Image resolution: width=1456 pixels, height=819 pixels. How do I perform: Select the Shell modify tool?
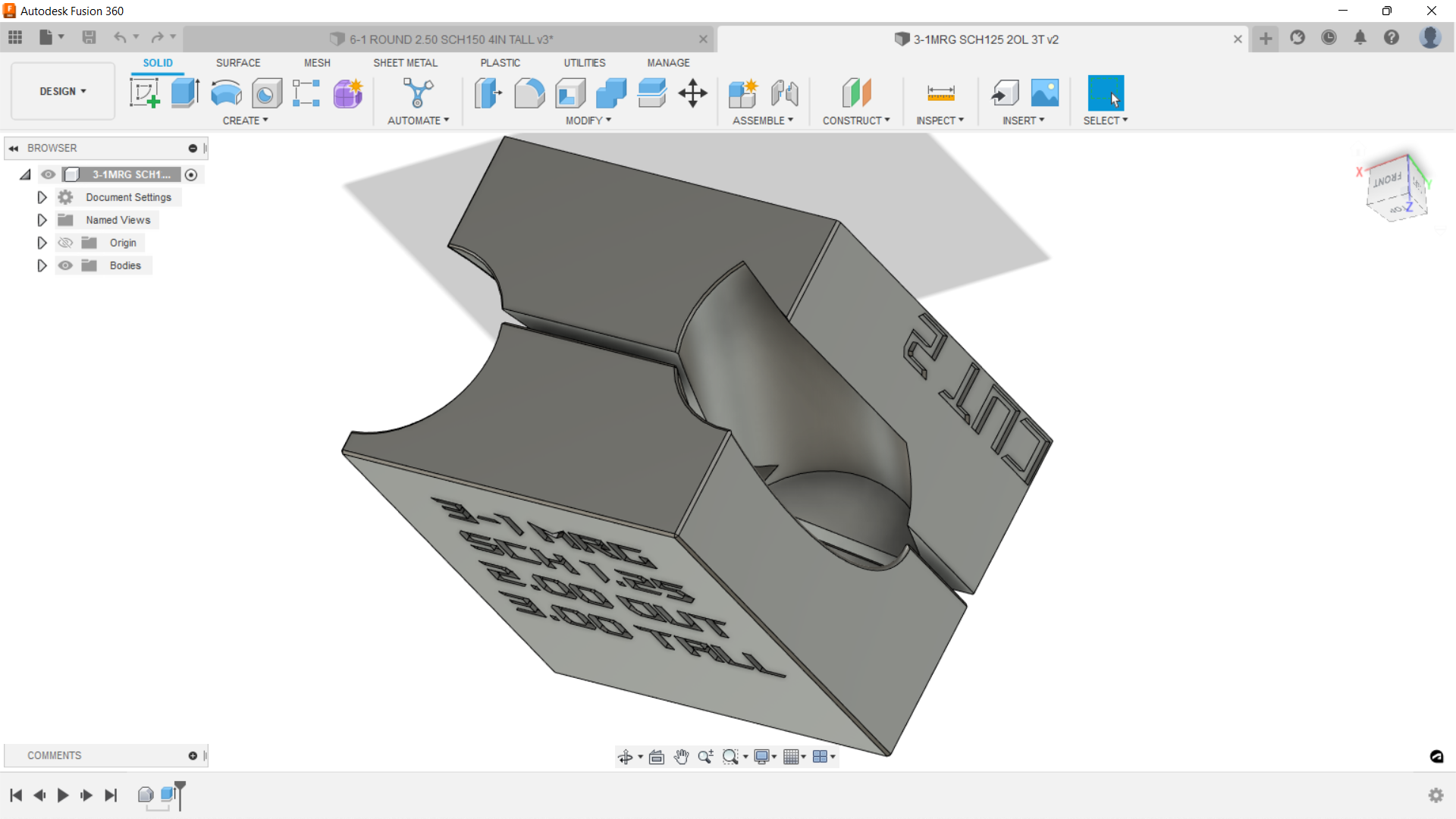tap(570, 93)
